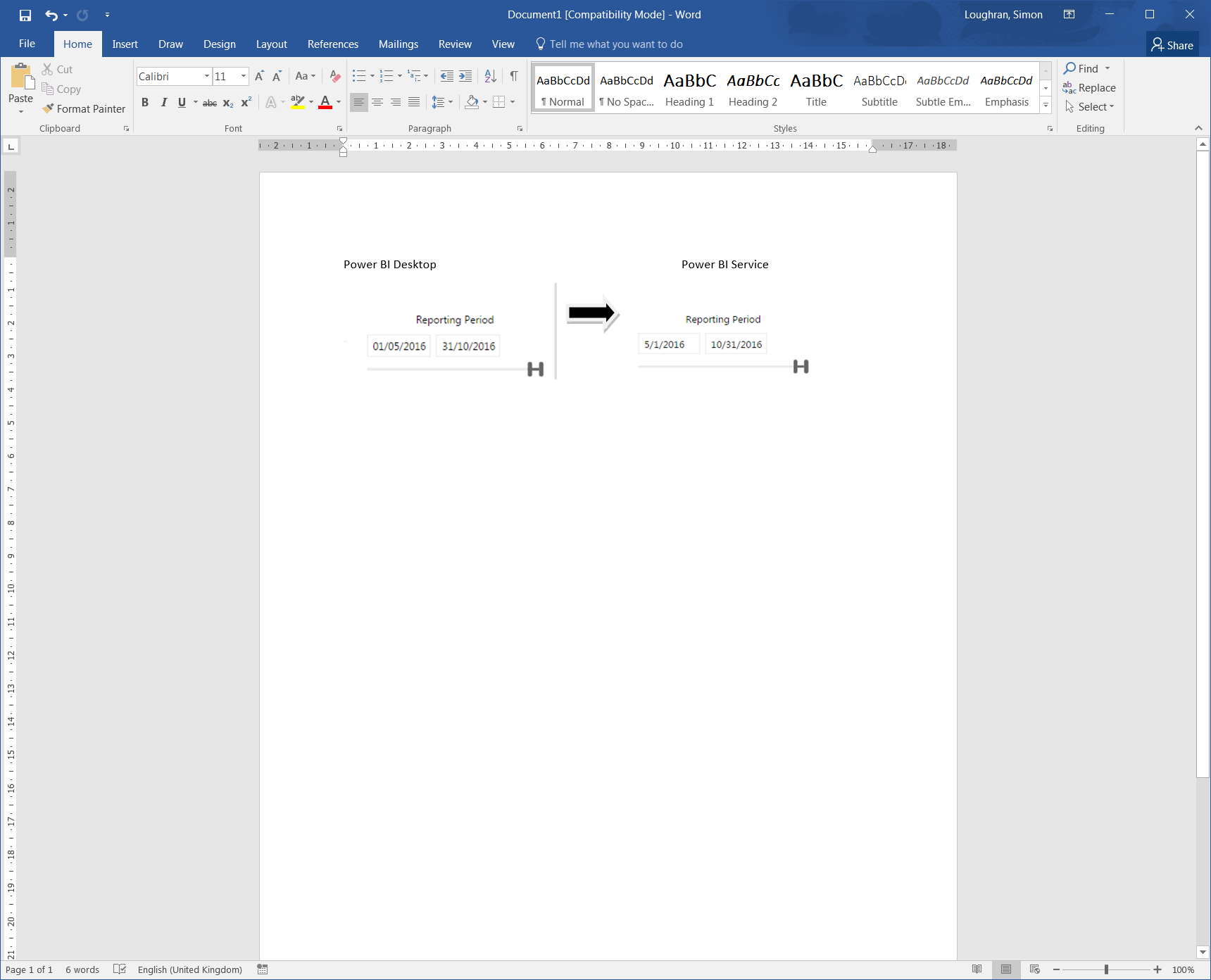Image resolution: width=1211 pixels, height=980 pixels.
Task: Open the Format Painter tool
Action: coord(84,108)
